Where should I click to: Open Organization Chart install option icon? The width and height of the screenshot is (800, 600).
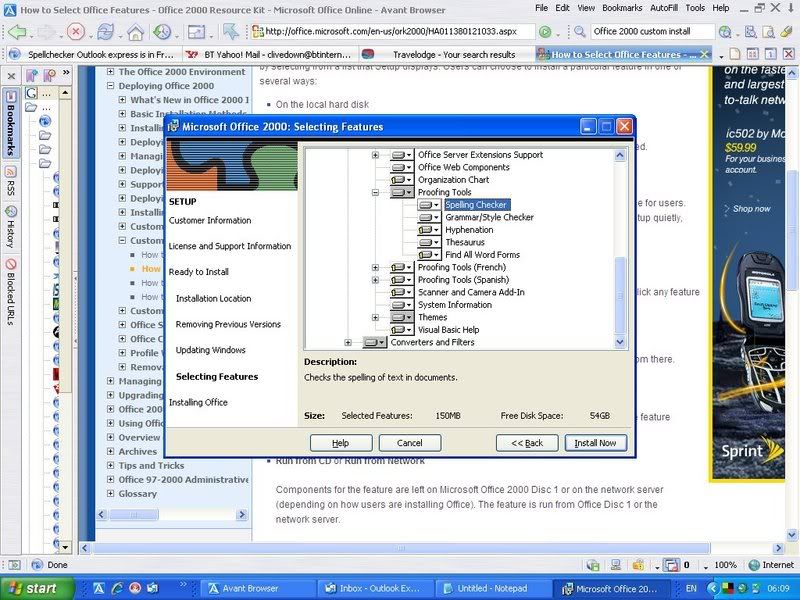point(402,180)
